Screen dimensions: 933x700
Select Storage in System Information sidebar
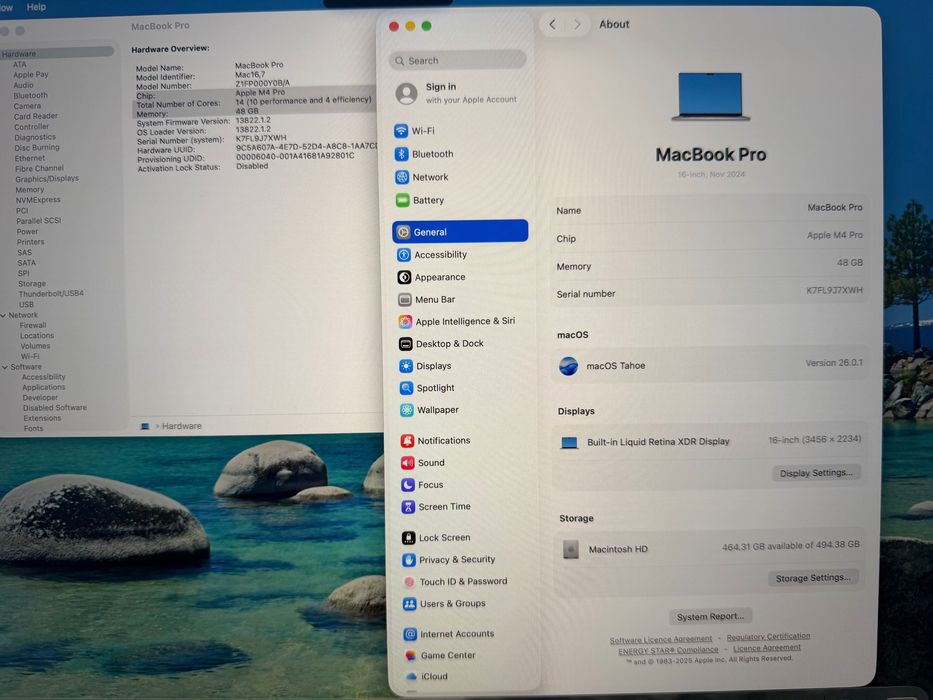tap(32, 284)
